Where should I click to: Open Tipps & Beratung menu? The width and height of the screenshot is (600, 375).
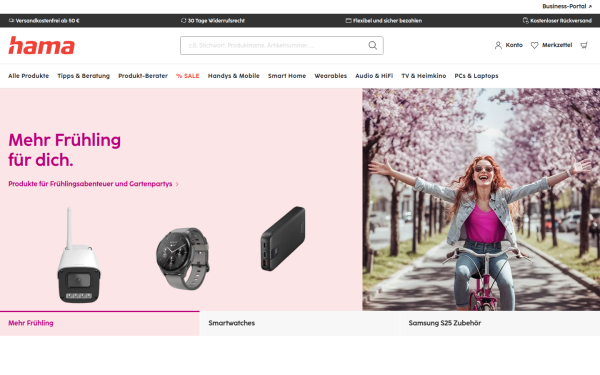(x=83, y=76)
